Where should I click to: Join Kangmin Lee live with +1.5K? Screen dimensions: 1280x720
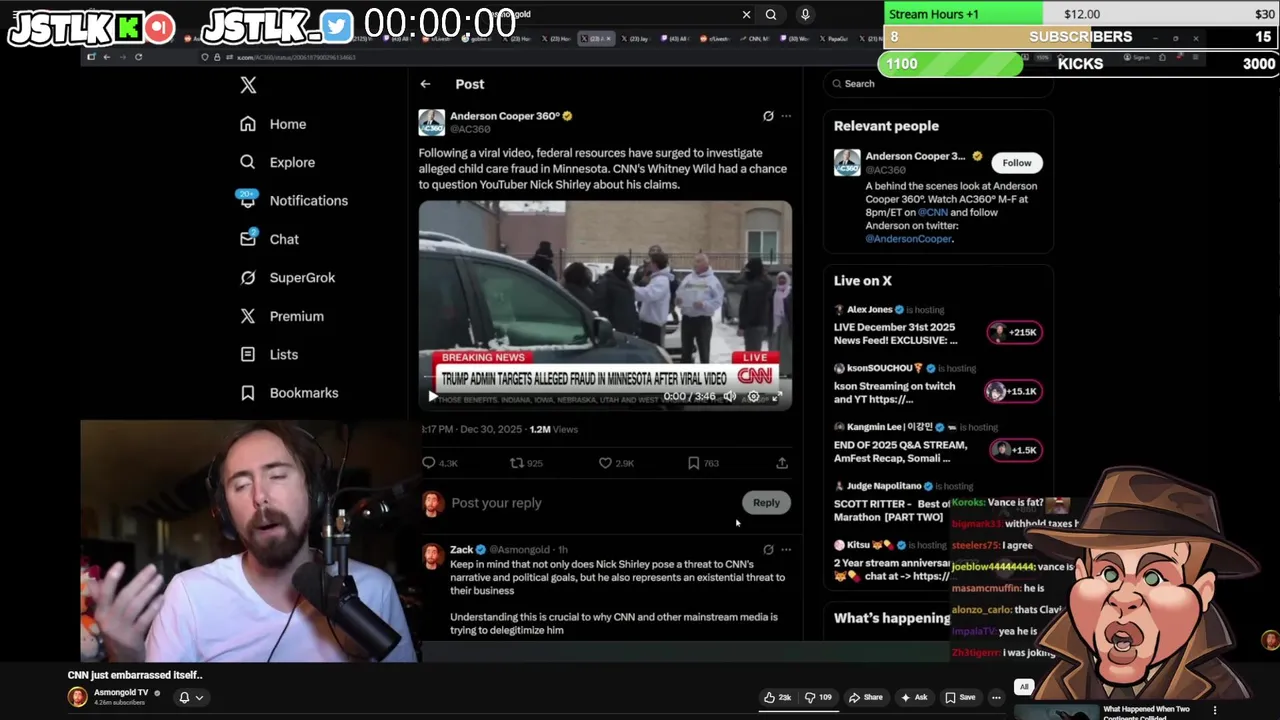click(1014, 450)
